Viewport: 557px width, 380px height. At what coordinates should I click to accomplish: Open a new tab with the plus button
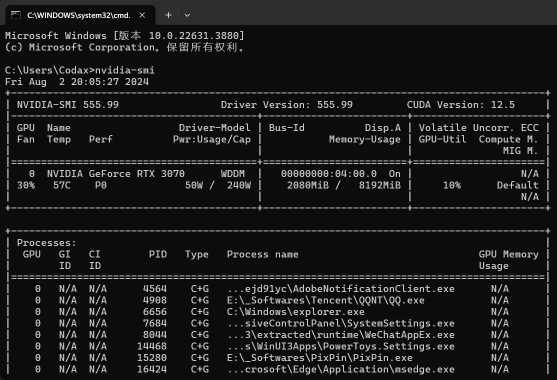coord(168,15)
